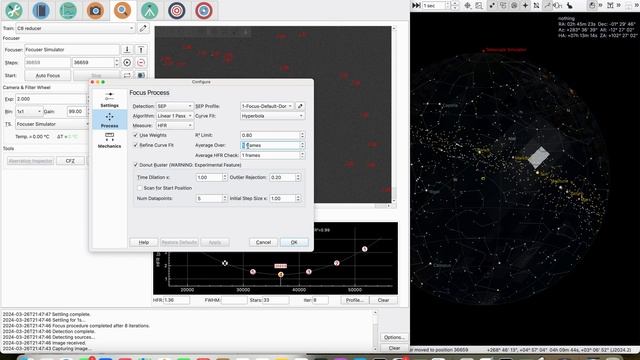Click the focus in arrow icon

click(x=127, y=49)
